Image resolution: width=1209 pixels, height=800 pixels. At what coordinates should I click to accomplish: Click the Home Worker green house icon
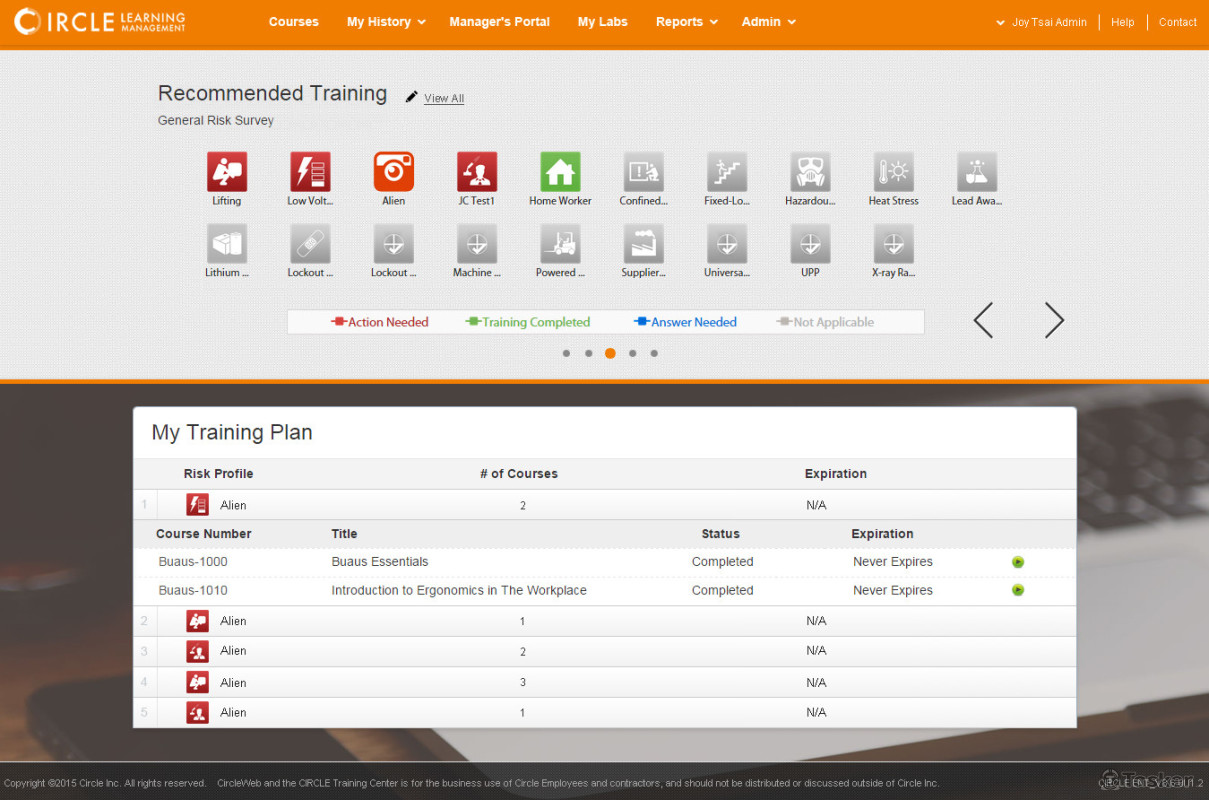click(560, 172)
